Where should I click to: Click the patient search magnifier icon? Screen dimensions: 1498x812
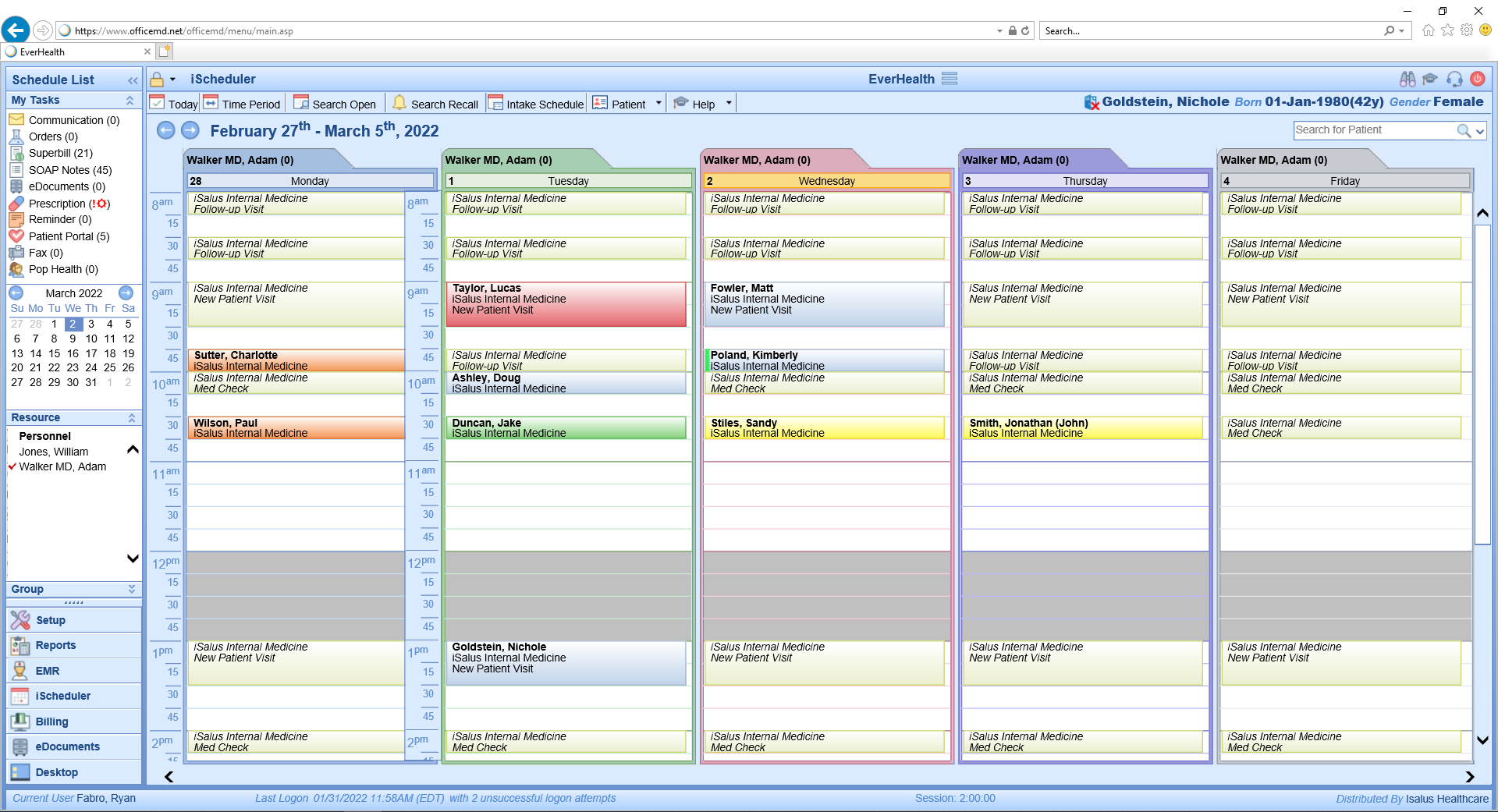(1464, 131)
